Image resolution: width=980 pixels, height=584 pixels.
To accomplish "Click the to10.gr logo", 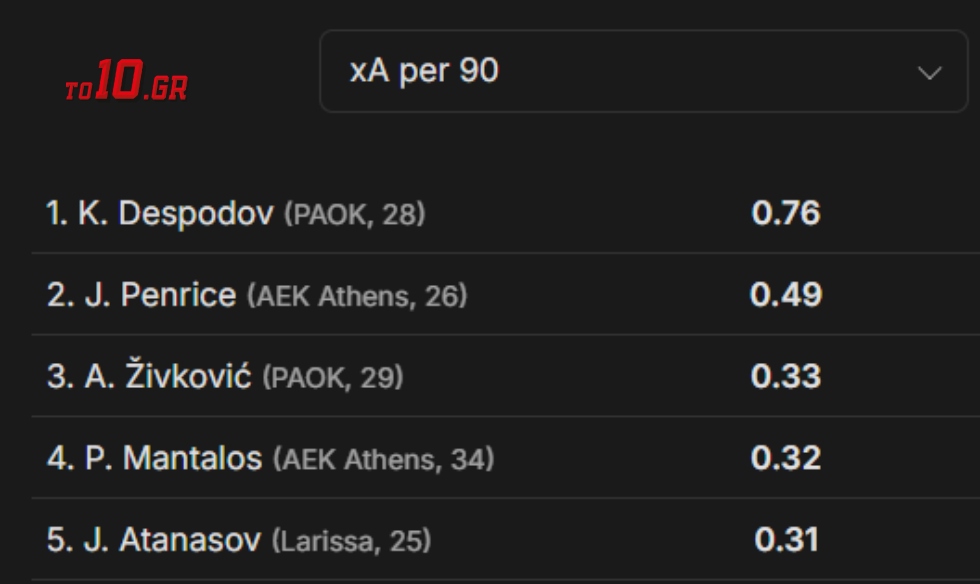I will tap(126, 84).
